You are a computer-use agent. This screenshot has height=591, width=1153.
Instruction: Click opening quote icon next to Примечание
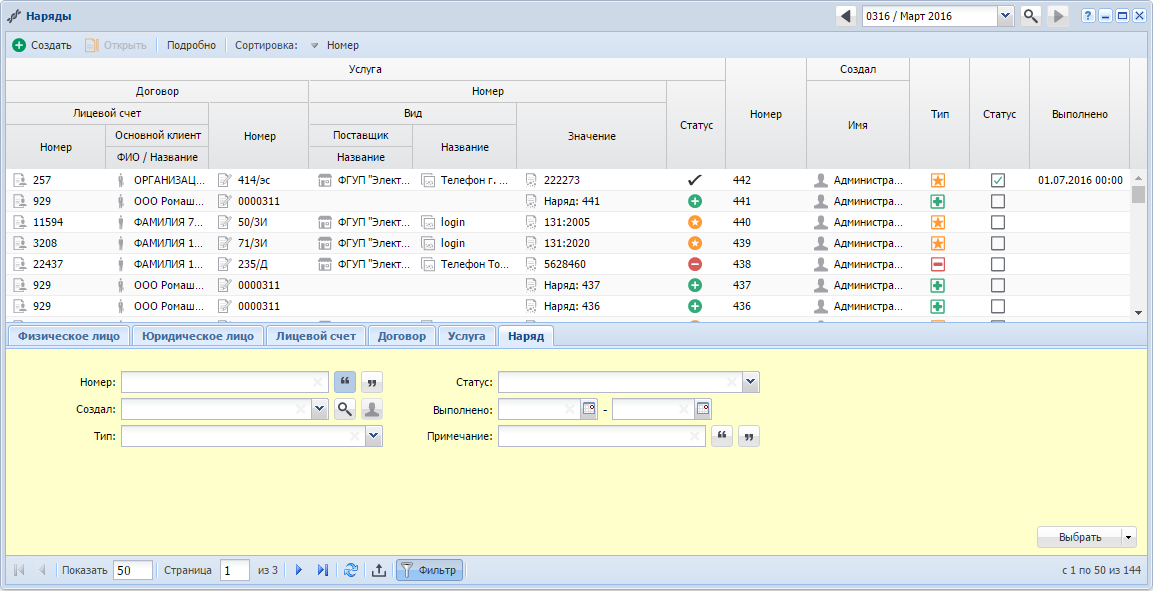722,437
